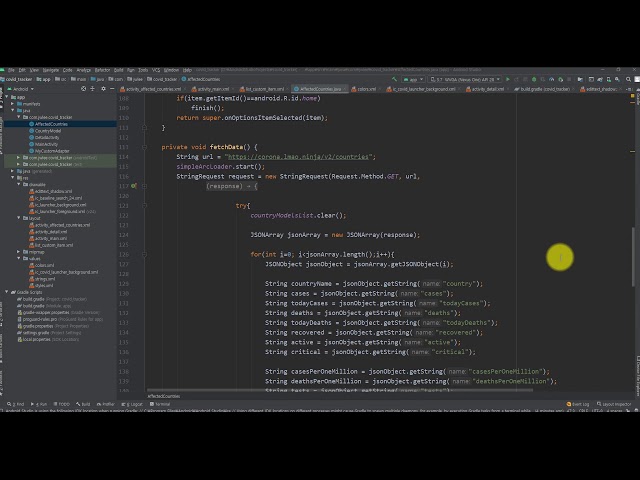
Task: Select CountryModel class in project tree
Action: point(48,131)
